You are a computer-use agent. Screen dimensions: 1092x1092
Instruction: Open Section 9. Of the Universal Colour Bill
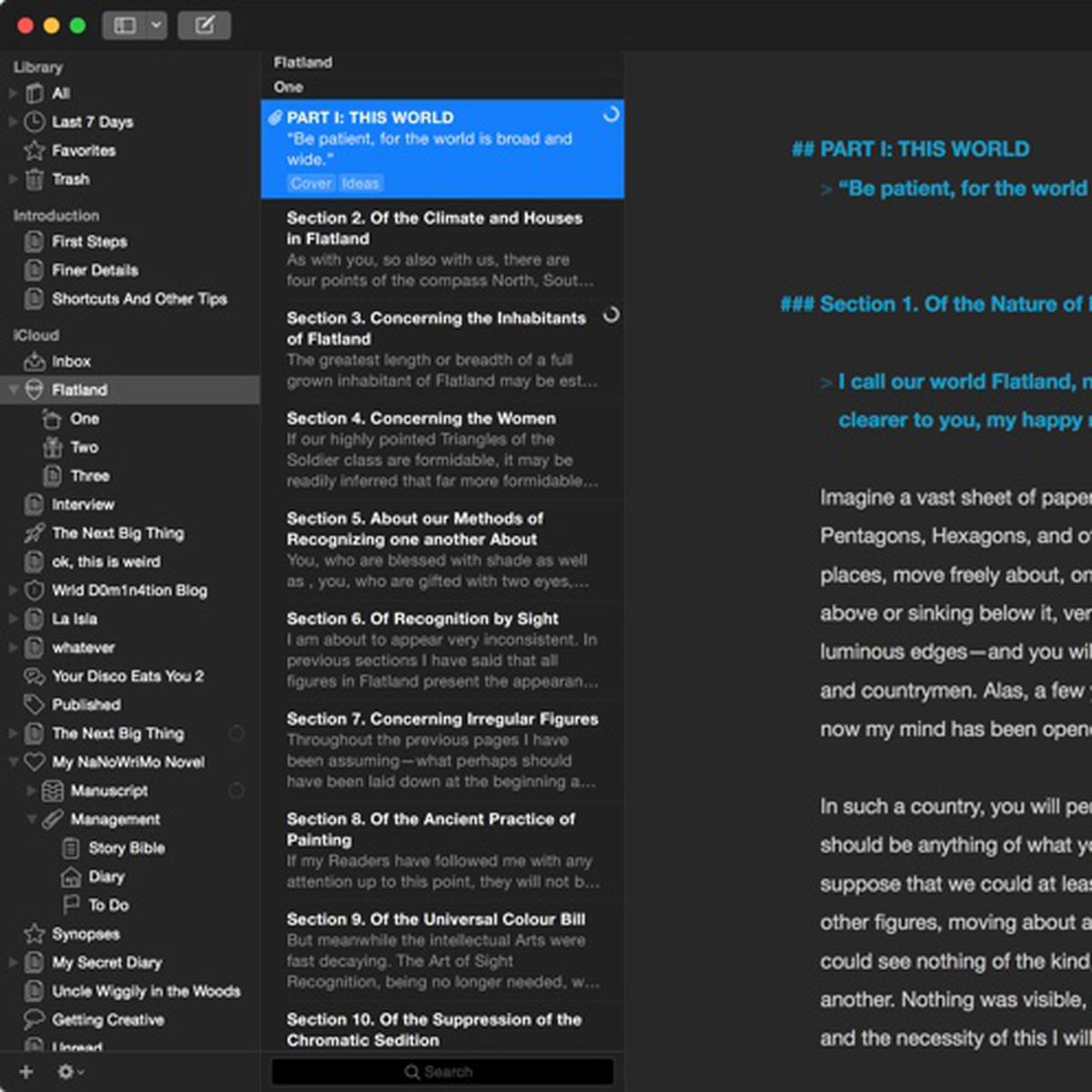[442, 950]
